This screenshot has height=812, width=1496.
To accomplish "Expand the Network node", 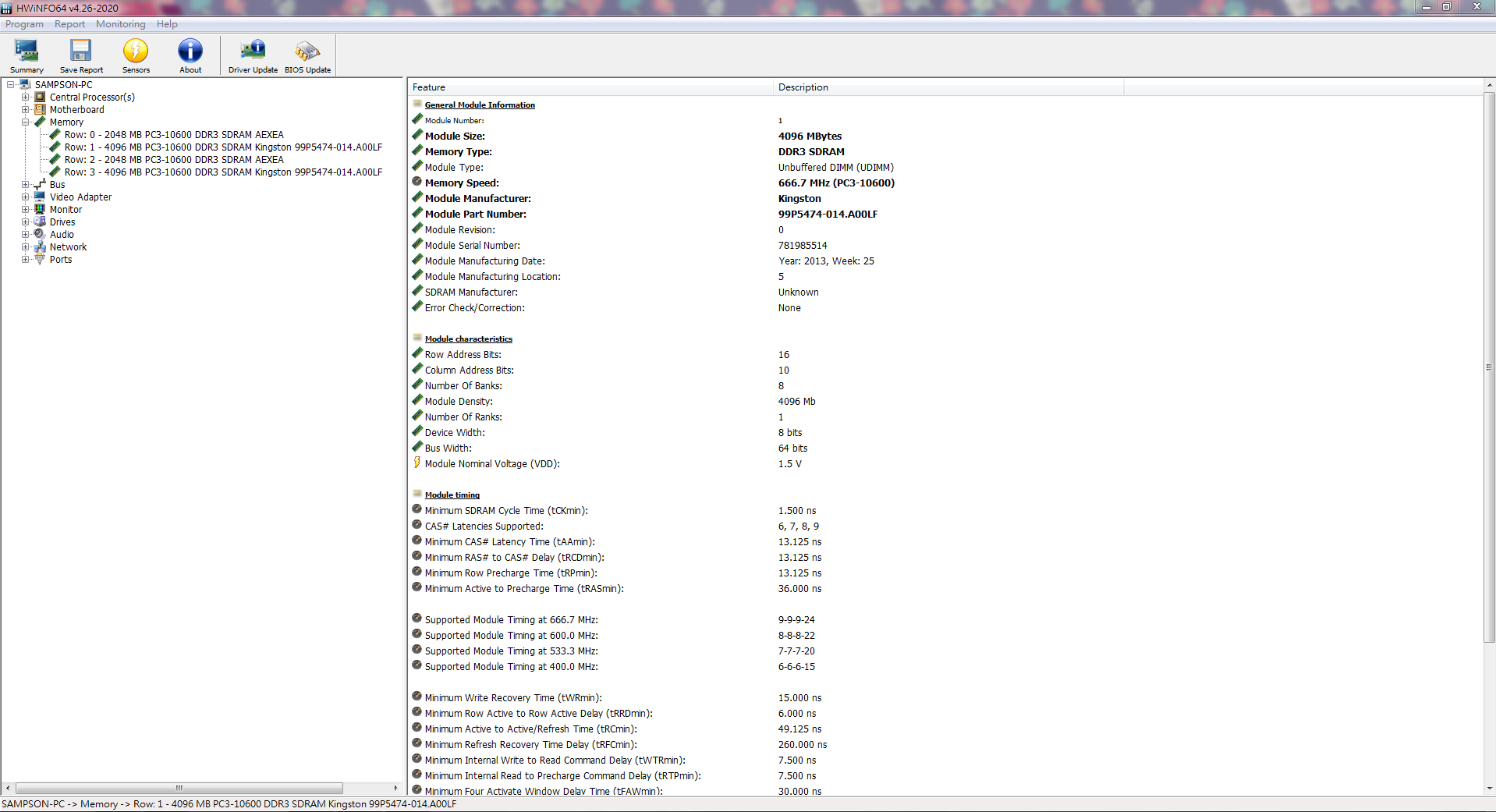I will point(26,247).
